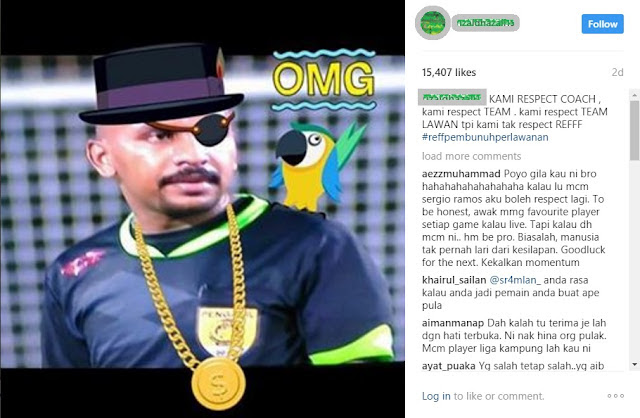
Task: Click the profile avatar picture
Action: click(x=433, y=23)
